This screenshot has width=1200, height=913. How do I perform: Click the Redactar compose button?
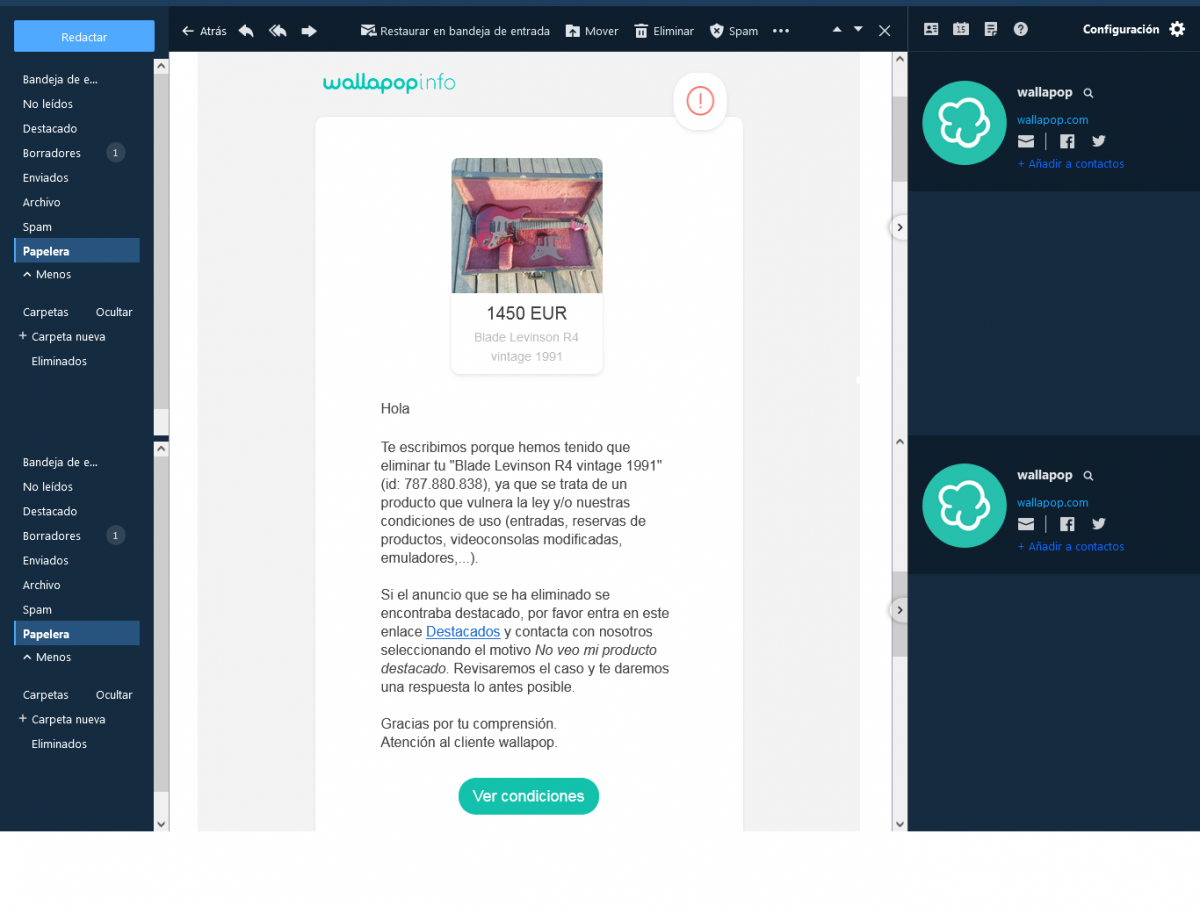pos(84,36)
